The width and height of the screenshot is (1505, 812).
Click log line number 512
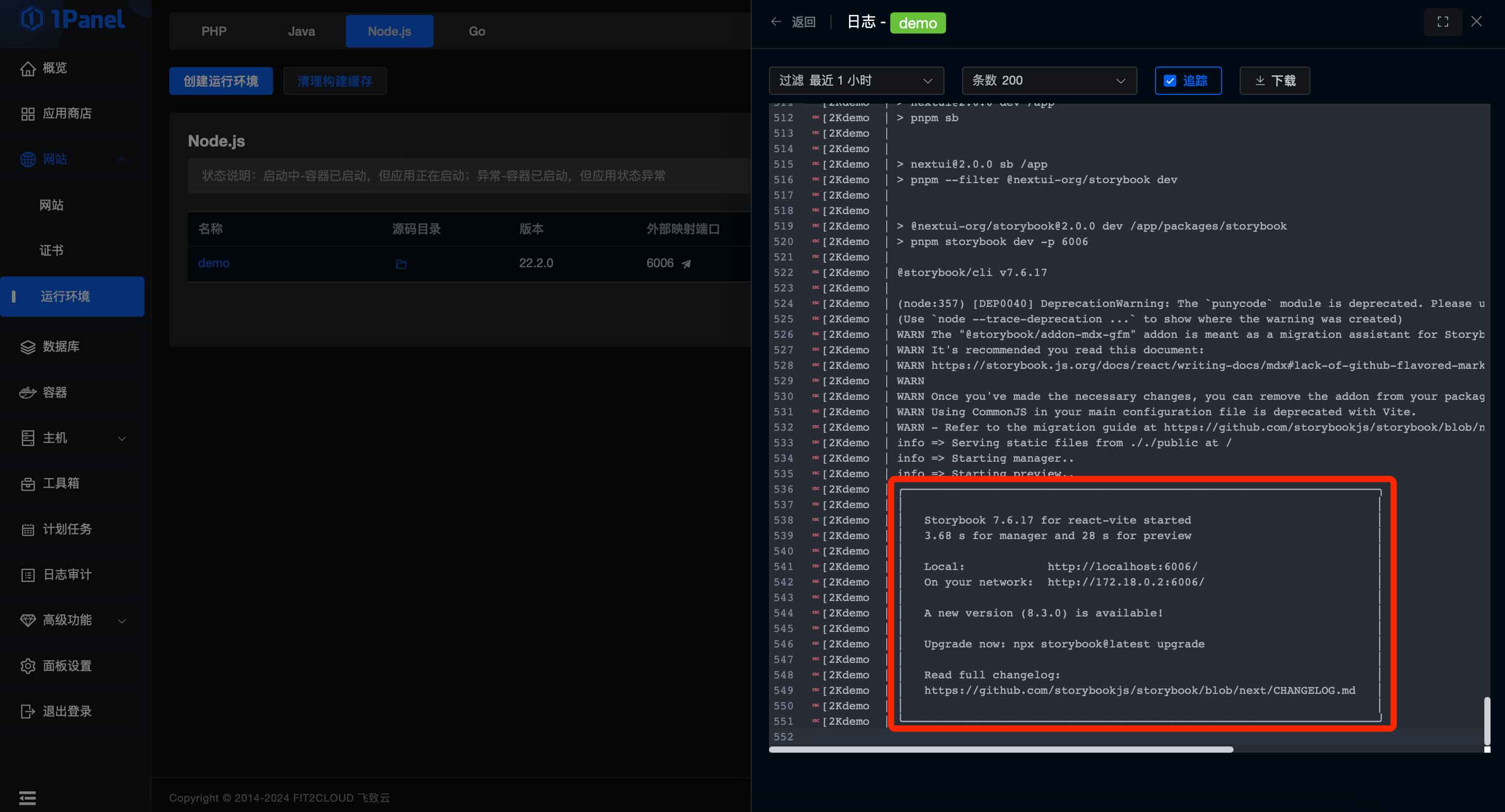783,118
